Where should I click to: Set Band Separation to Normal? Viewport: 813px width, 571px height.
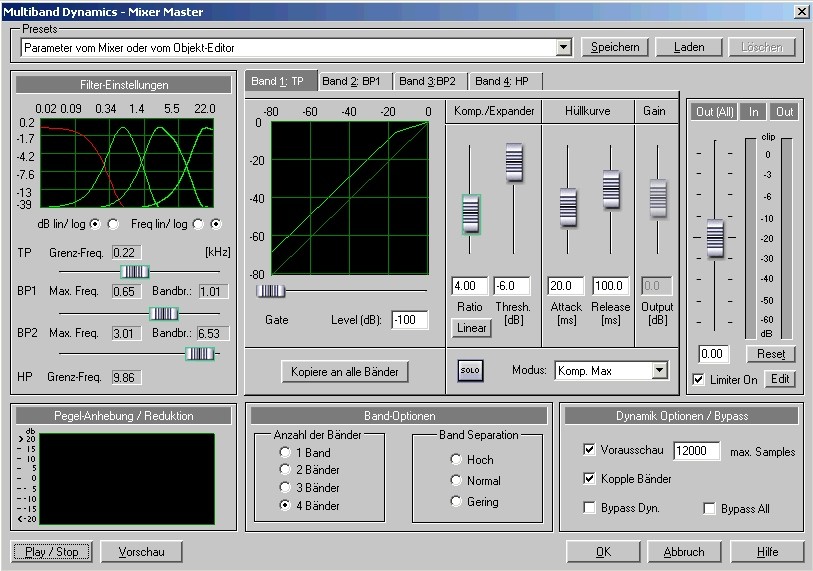click(x=456, y=480)
